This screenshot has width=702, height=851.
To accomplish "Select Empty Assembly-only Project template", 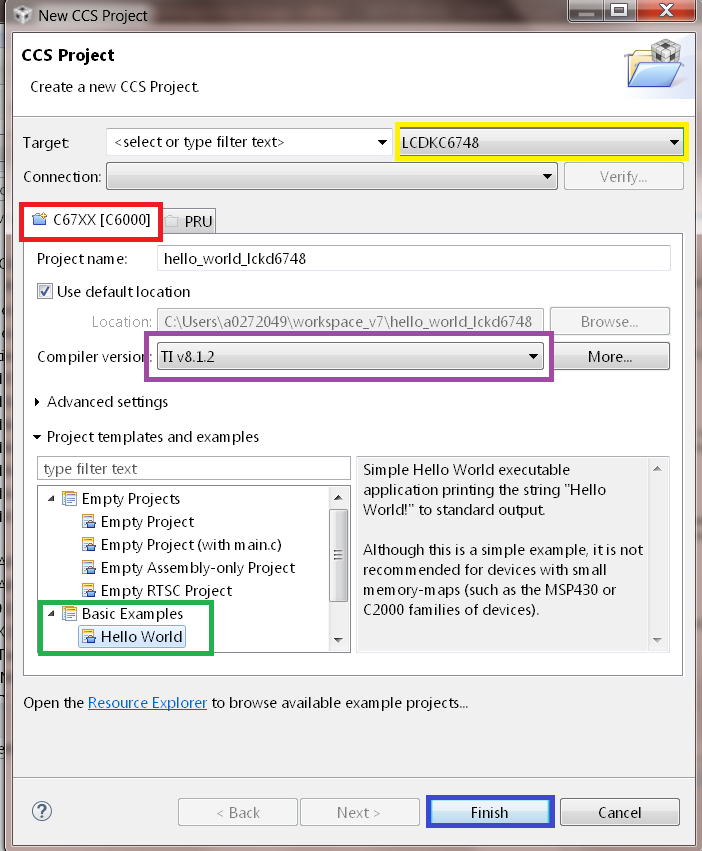I will [197, 567].
